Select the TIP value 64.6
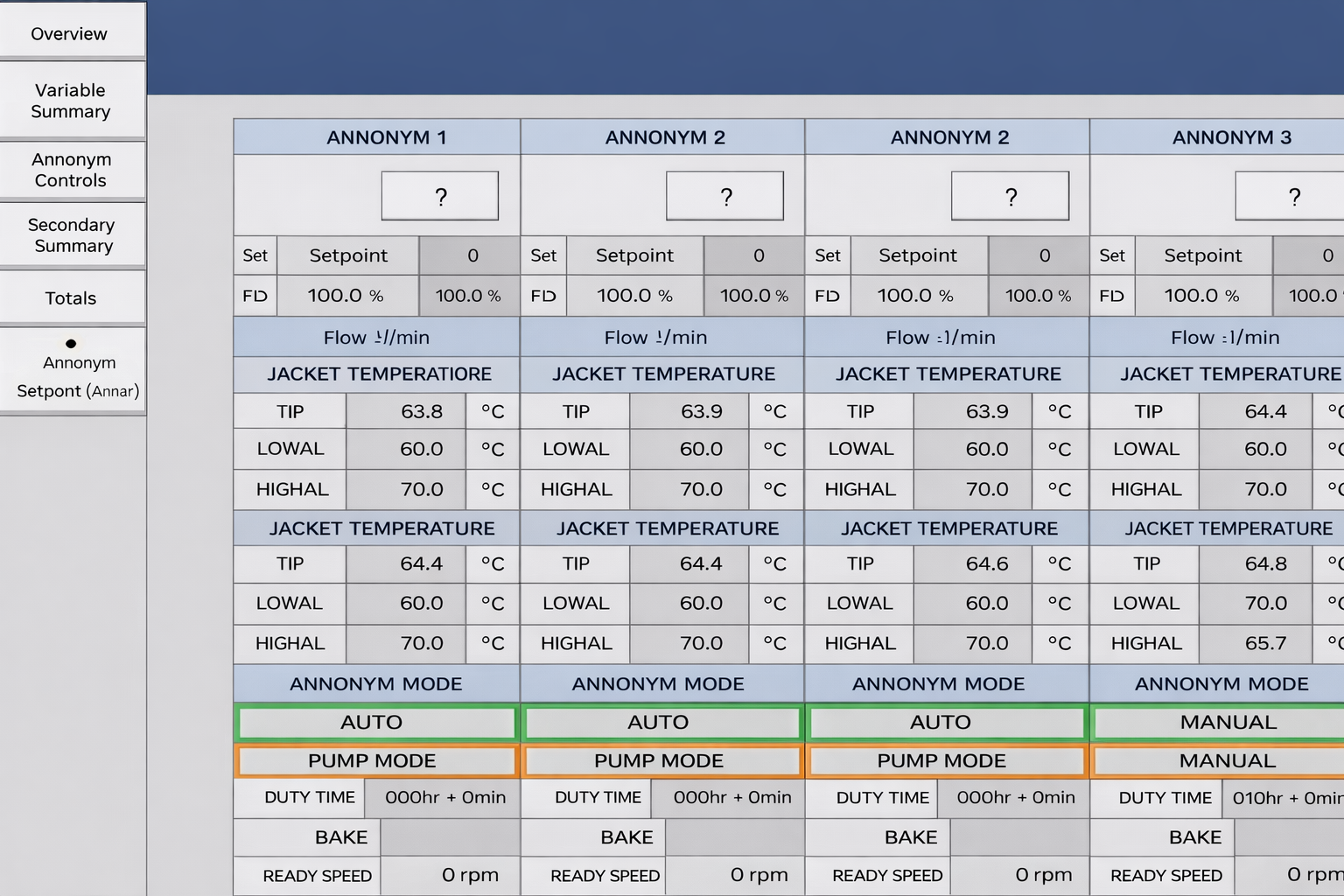 point(973,564)
